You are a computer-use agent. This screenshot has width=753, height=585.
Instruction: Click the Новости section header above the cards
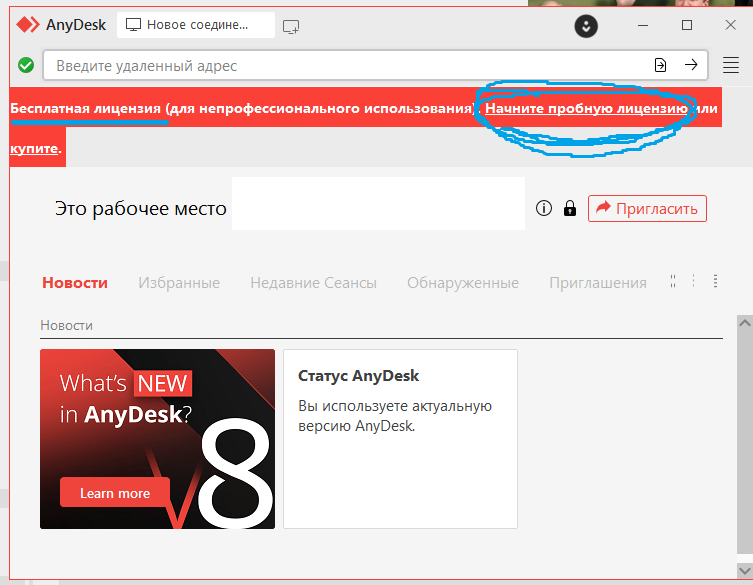(x=66, y=326)
